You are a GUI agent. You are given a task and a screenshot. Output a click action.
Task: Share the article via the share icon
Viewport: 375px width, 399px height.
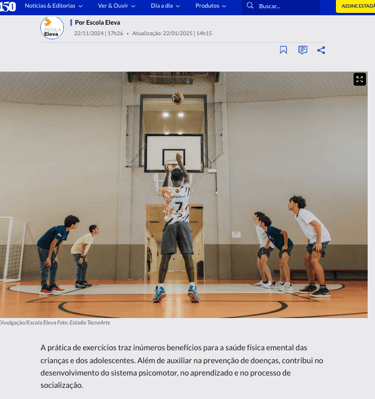(321, 50)
